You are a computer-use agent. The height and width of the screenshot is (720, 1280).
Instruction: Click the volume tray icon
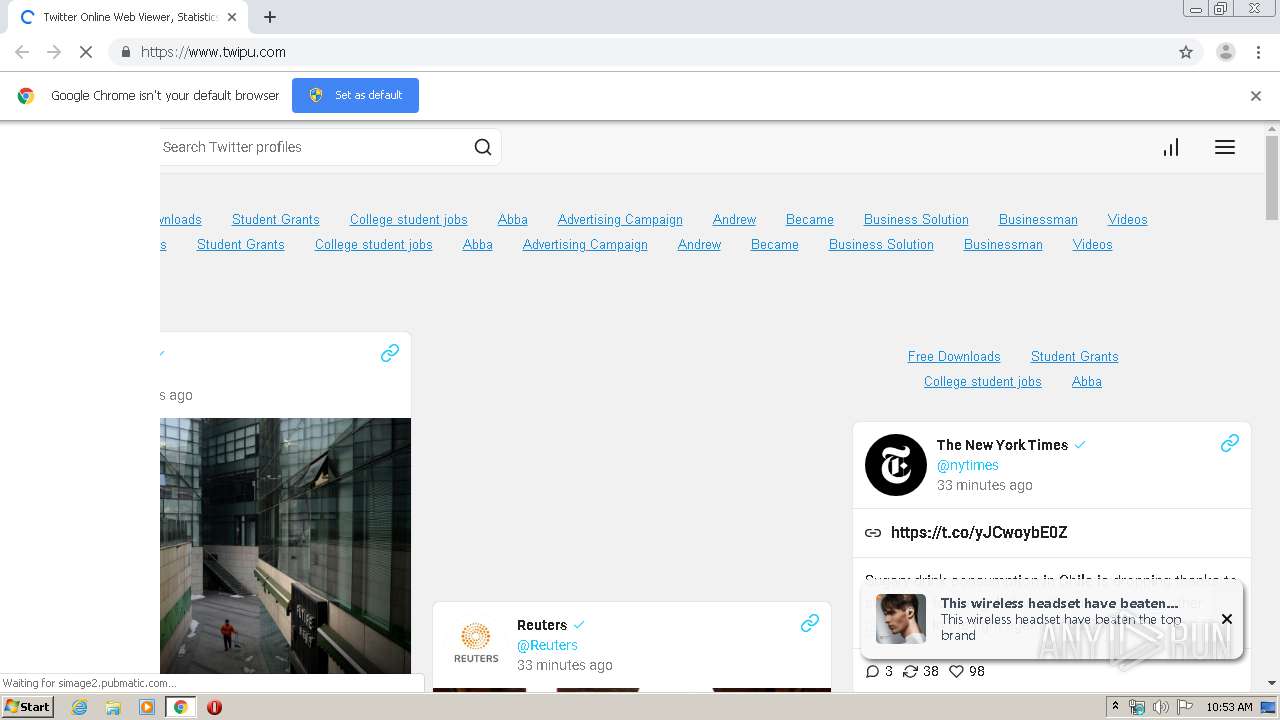click(x=1160, y=707)
